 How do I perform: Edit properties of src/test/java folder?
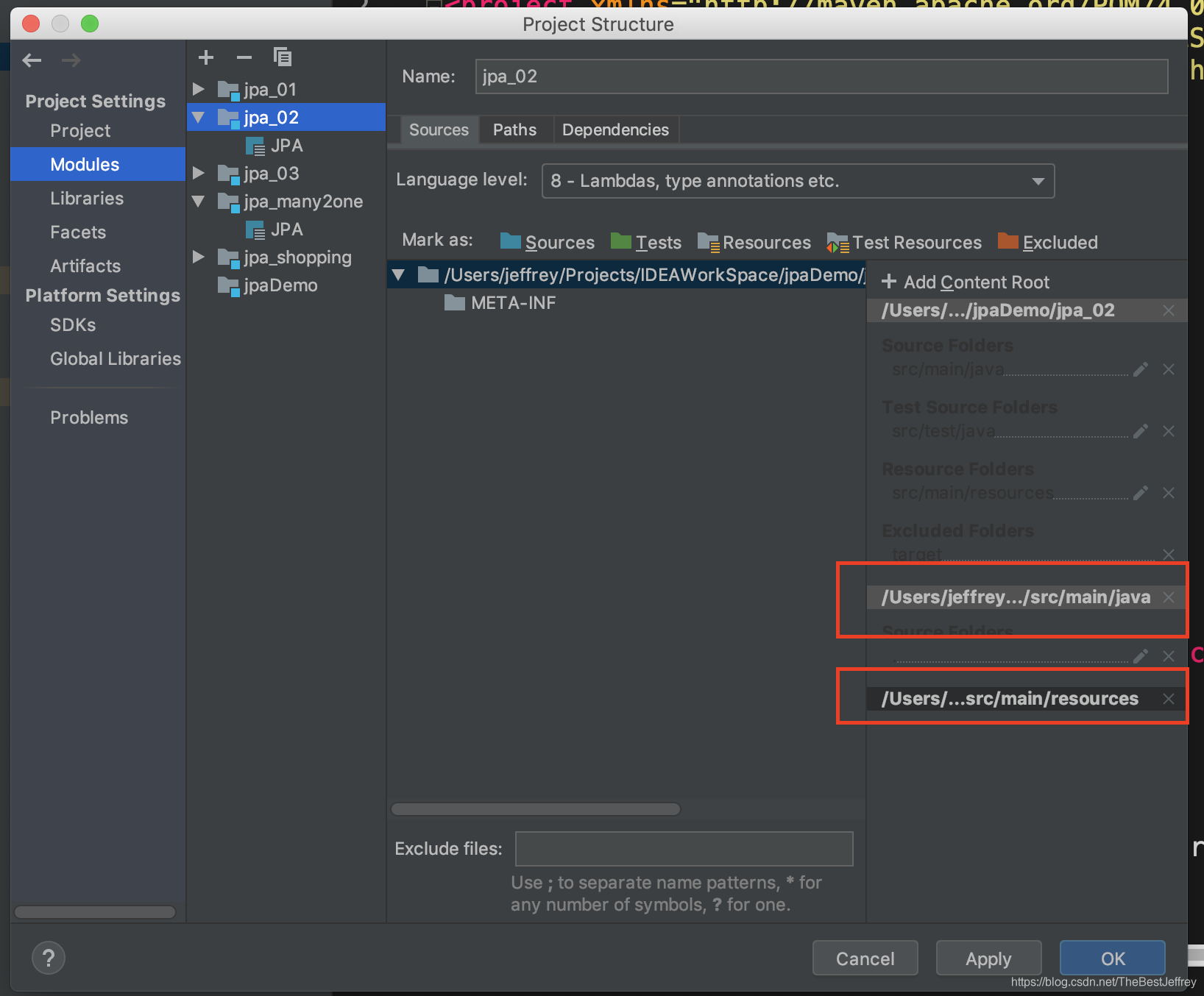click(x=1141, y=431)
